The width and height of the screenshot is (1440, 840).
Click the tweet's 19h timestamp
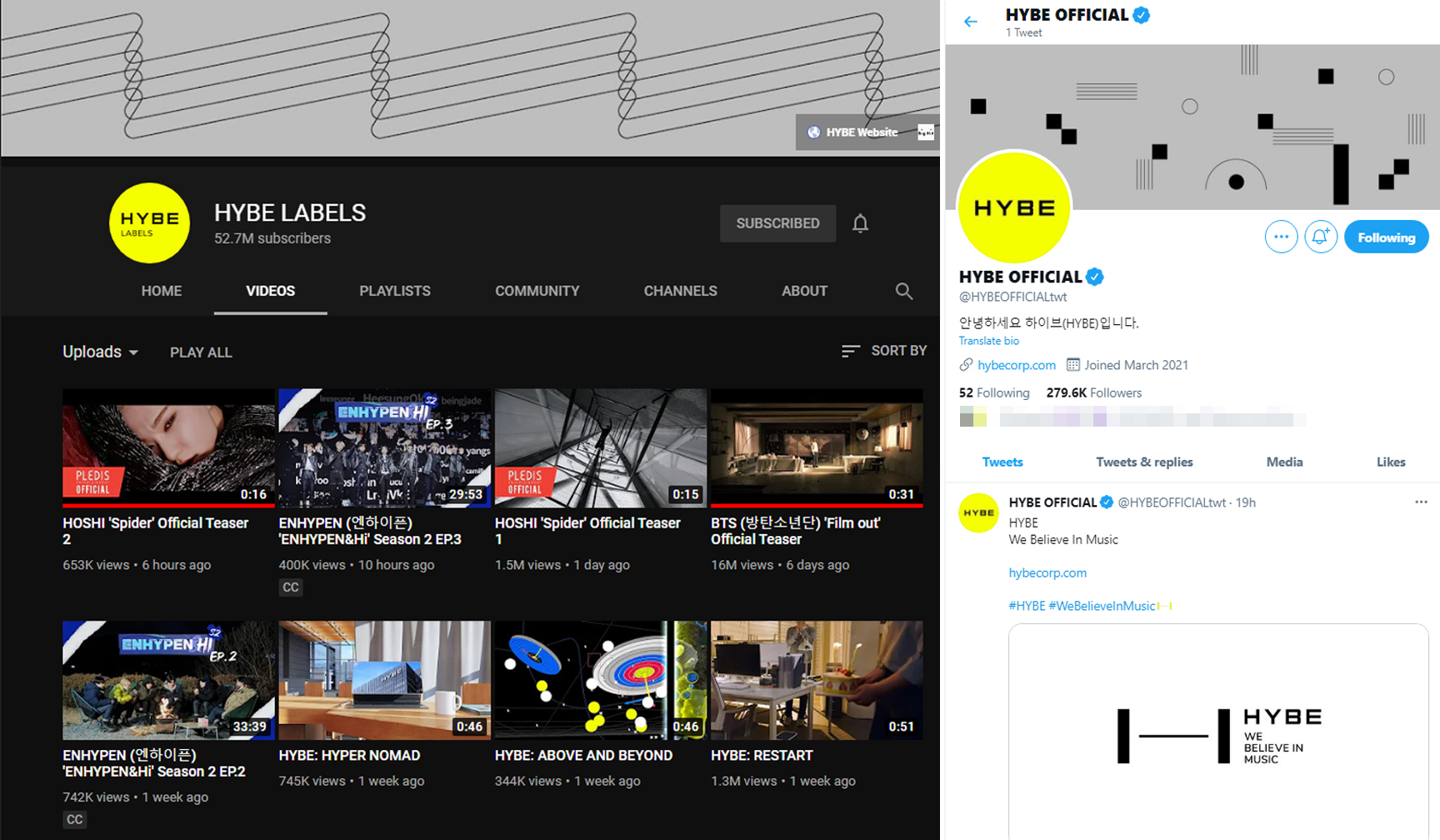pyautogui.click(x=1245, y=502)
